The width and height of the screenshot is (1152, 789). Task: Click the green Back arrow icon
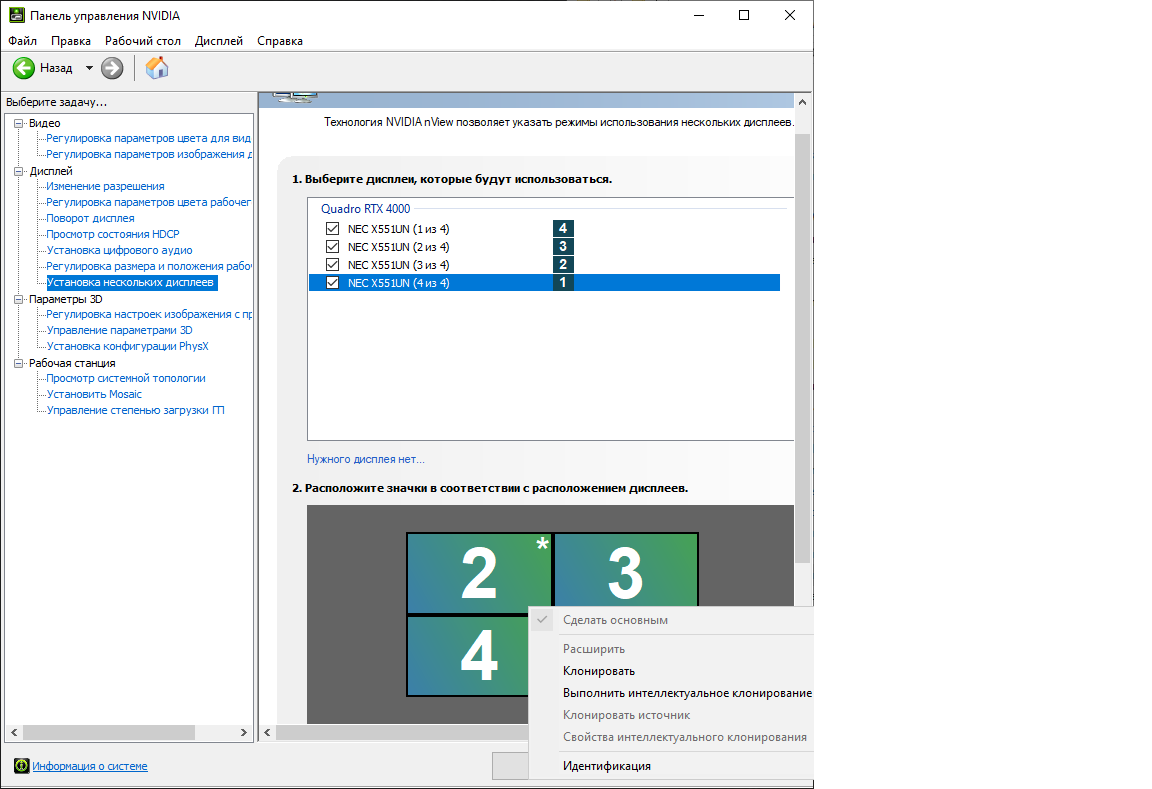click(x=24, y=68)
